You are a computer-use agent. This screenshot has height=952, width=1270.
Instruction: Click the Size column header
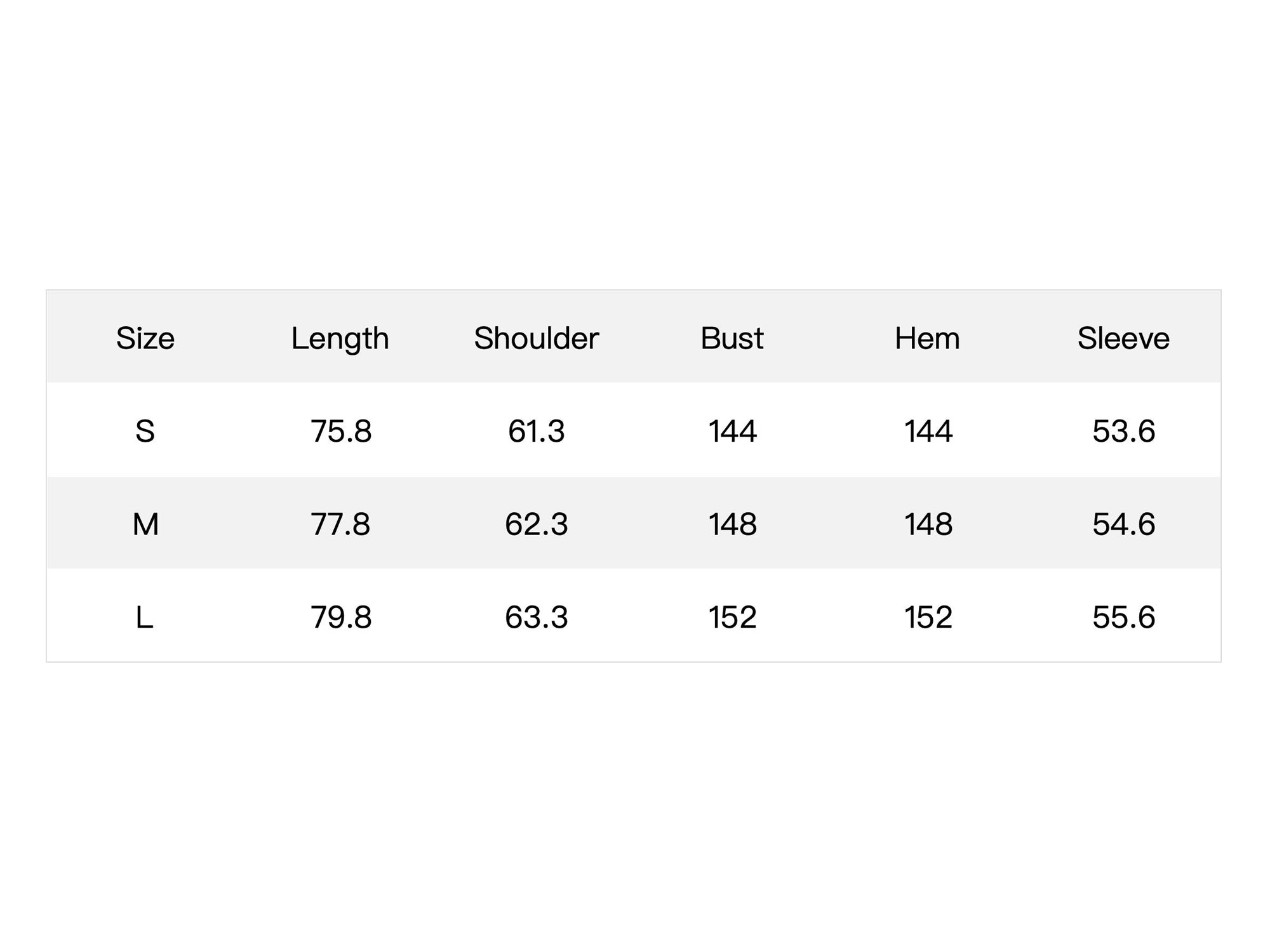tap(145, 338)
